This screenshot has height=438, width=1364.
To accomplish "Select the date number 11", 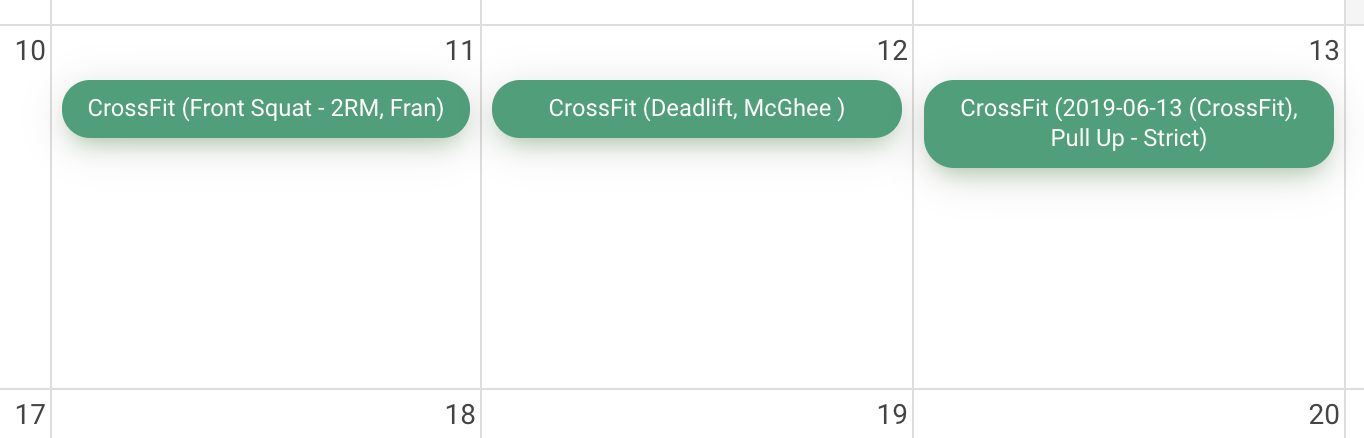I will [x=460, y=50].
